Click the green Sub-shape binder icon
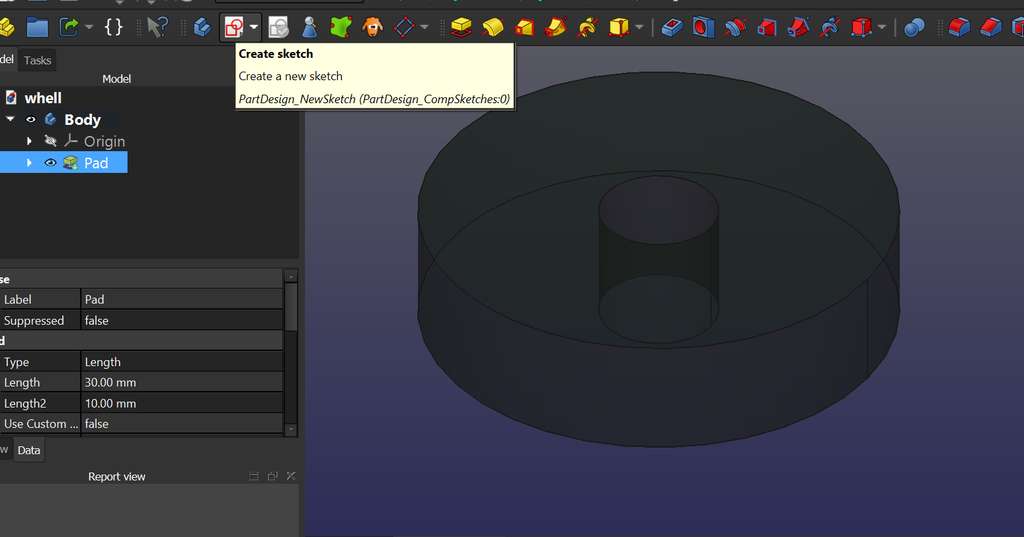The height and width of the screenshot is (537, 1024). (x=341, y=27)
